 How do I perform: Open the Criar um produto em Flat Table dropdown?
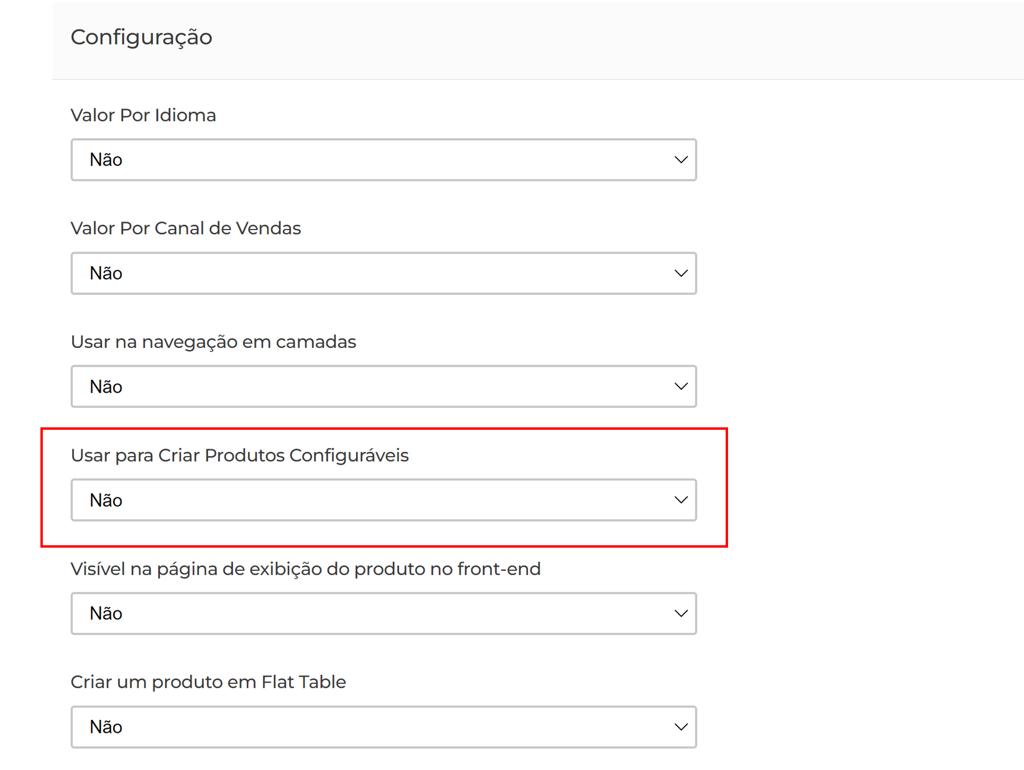[x=383, y=727]
